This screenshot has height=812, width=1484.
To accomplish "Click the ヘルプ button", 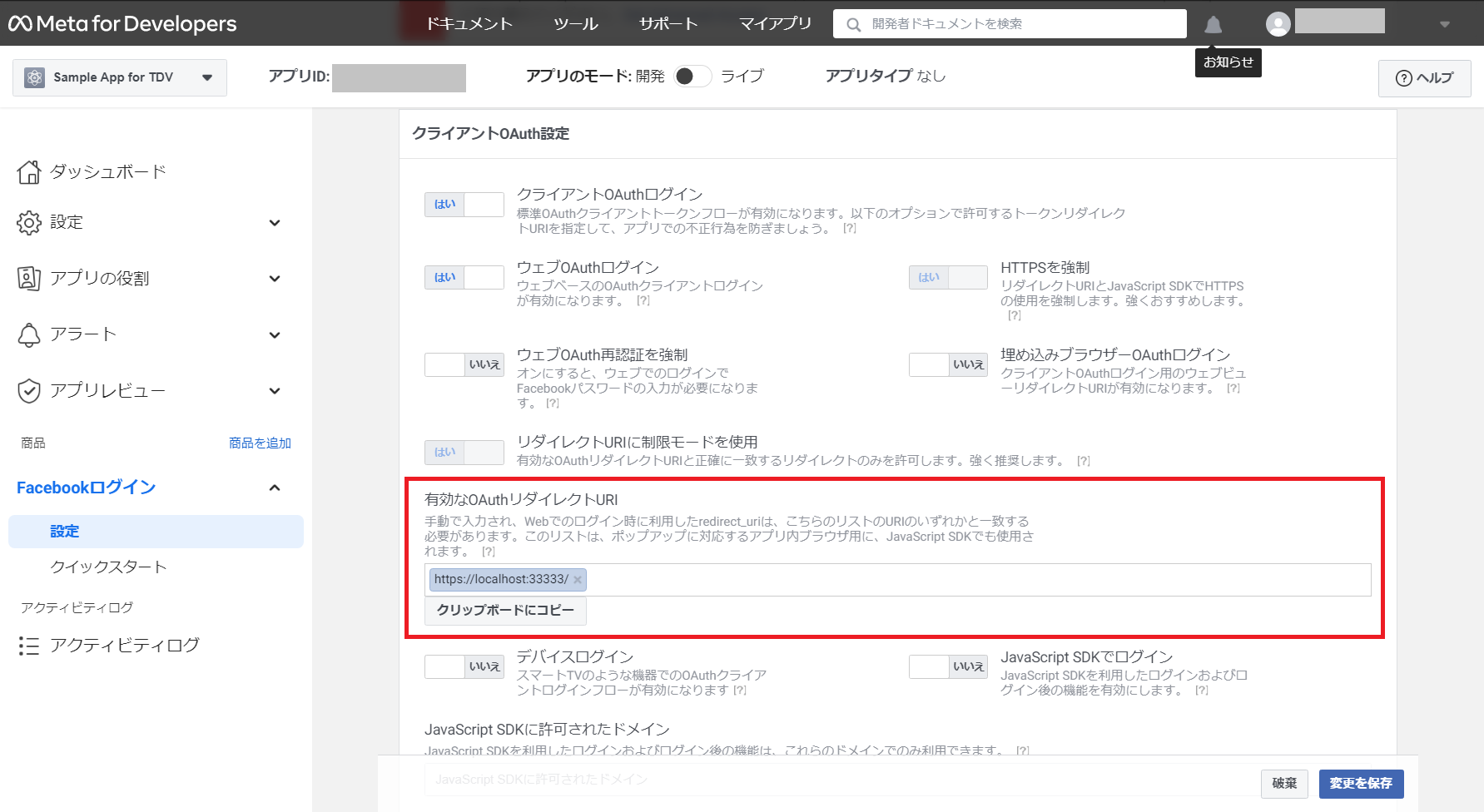I will coord(1424,78).
